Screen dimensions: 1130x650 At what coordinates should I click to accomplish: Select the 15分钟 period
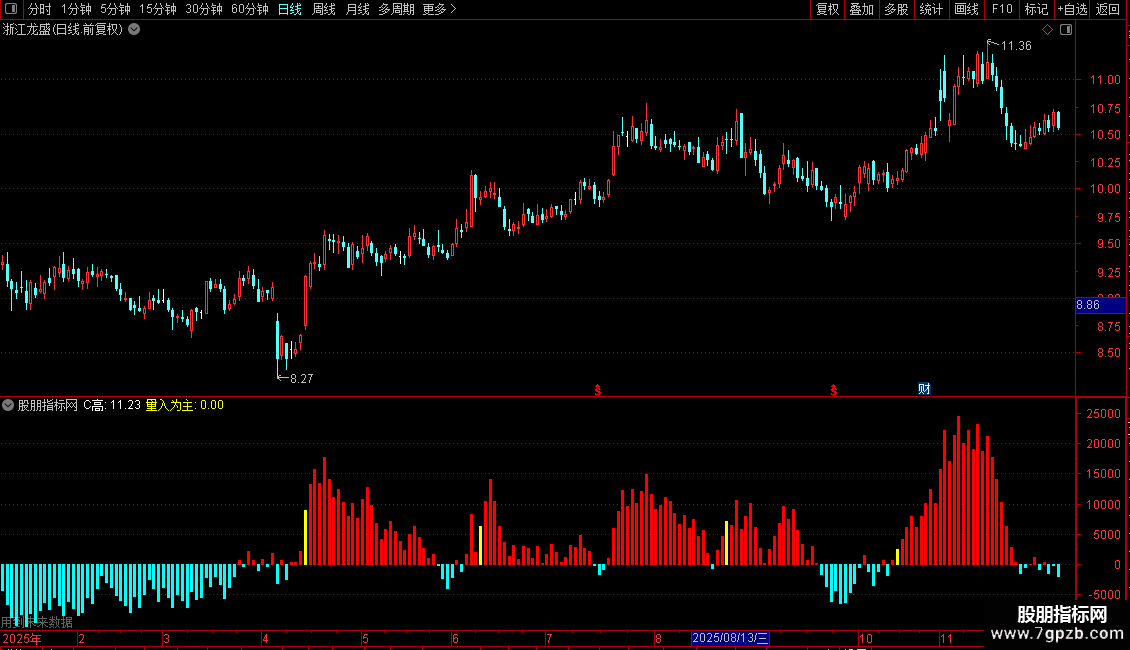tap(157, 9)
